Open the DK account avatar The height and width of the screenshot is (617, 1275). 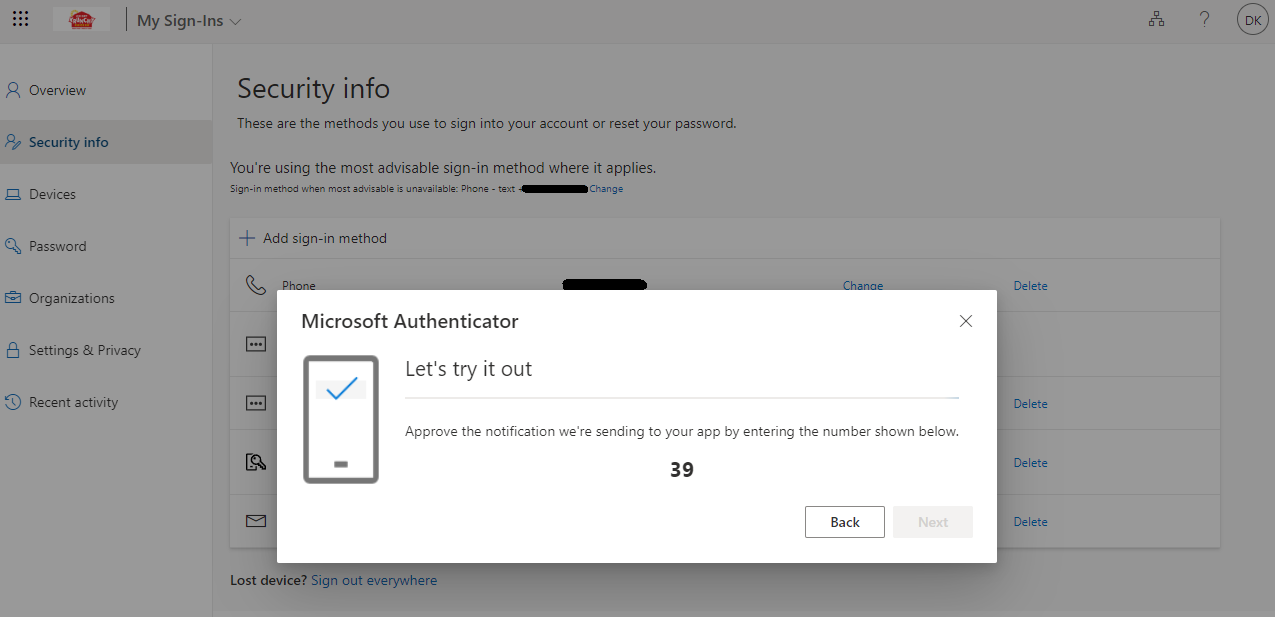[1252, 19]
